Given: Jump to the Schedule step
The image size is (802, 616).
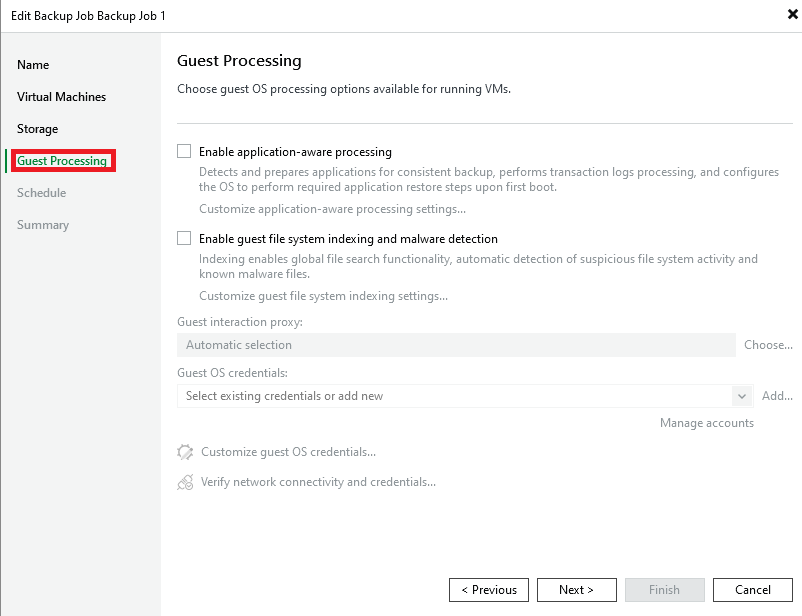Looking at the screenshot, I should pos(42,193).
